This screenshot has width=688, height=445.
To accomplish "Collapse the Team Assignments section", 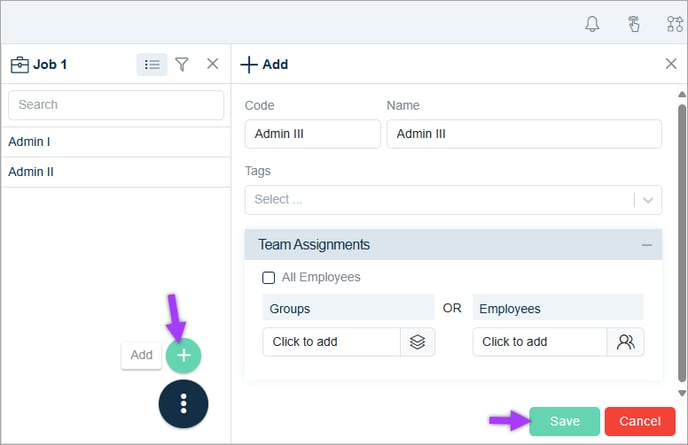I will tap(647, 245).
